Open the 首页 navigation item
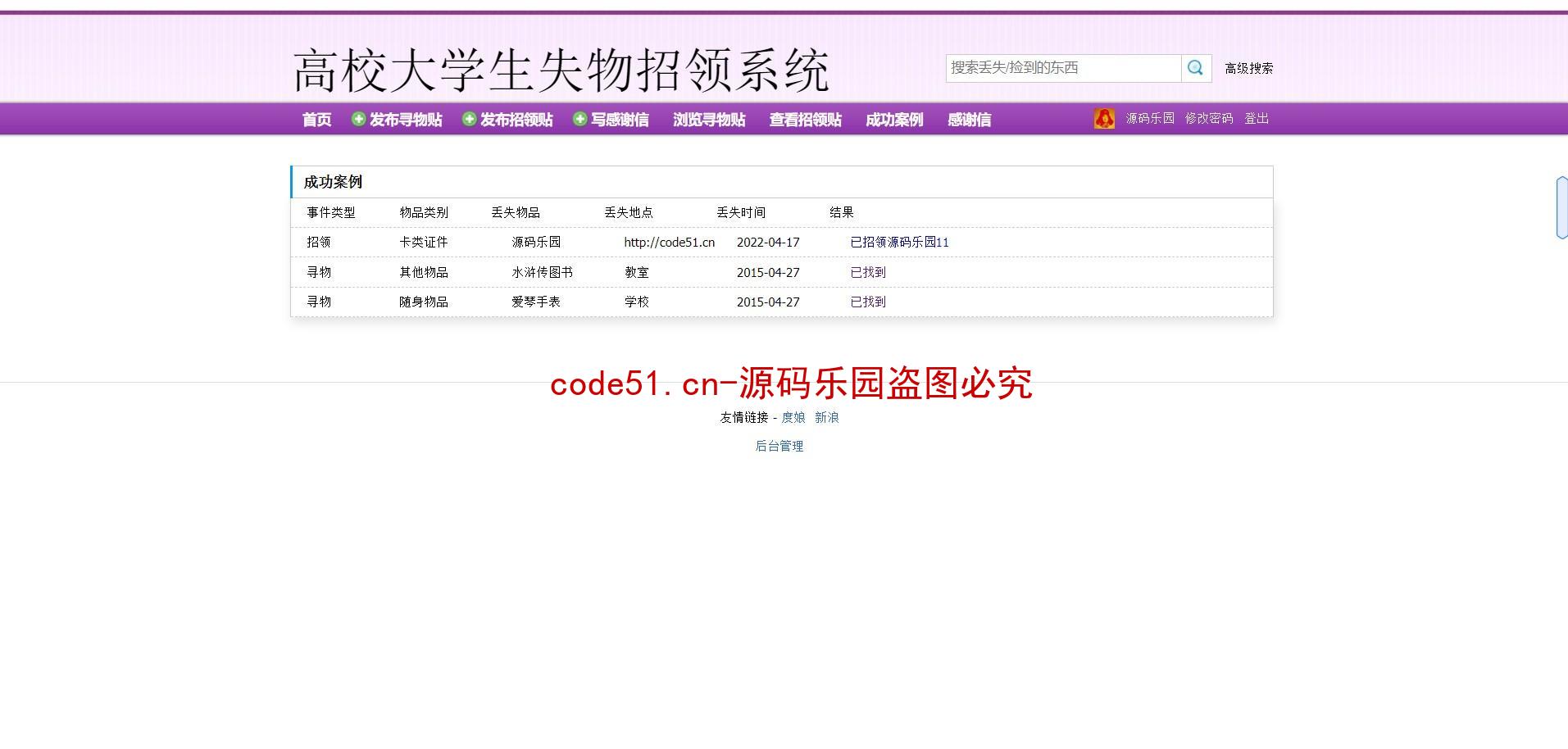1568x749 pixels. pyautogui.click(x=316, y=120)
